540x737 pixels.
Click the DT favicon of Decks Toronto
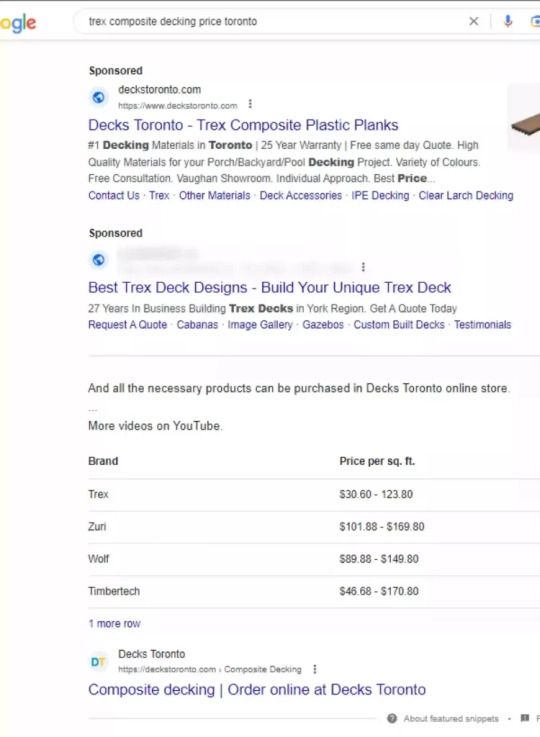click(98, 662)
